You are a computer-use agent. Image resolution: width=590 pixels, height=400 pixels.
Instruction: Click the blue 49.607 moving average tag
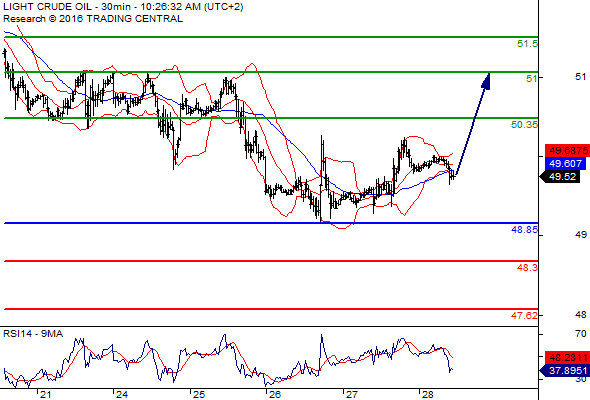[565, 164]
